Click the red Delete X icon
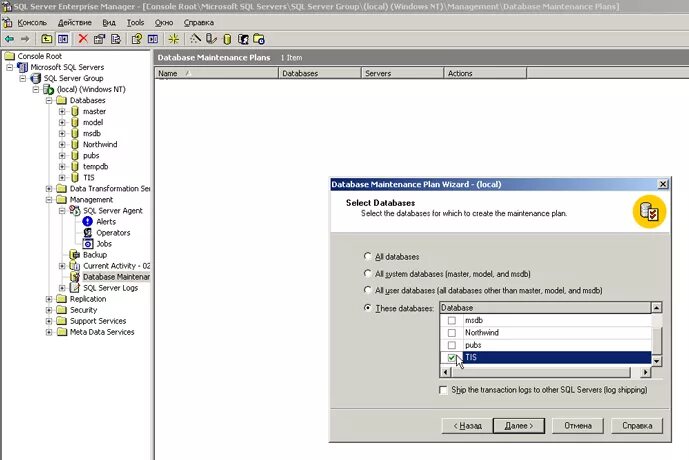Image resolution: width=689 pixels, height=460 pixels. click(x=83, y=39)
